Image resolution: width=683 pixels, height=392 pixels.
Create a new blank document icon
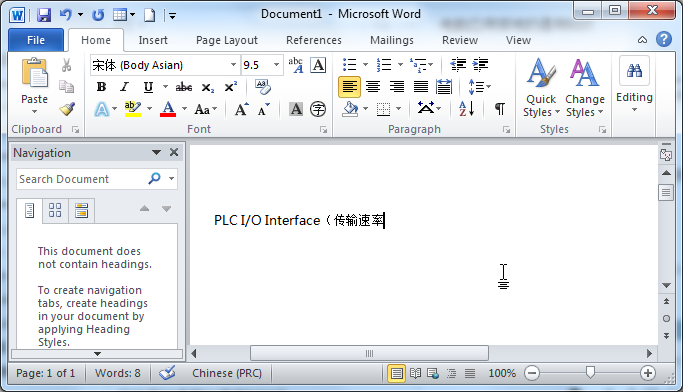[x=149, y=15]
